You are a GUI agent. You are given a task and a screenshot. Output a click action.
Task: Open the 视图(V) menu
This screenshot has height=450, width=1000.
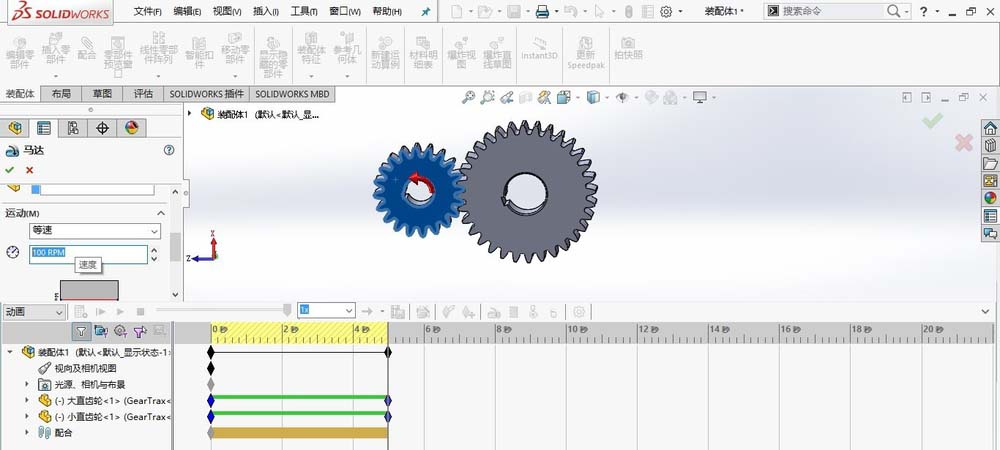tap(227, 11)
